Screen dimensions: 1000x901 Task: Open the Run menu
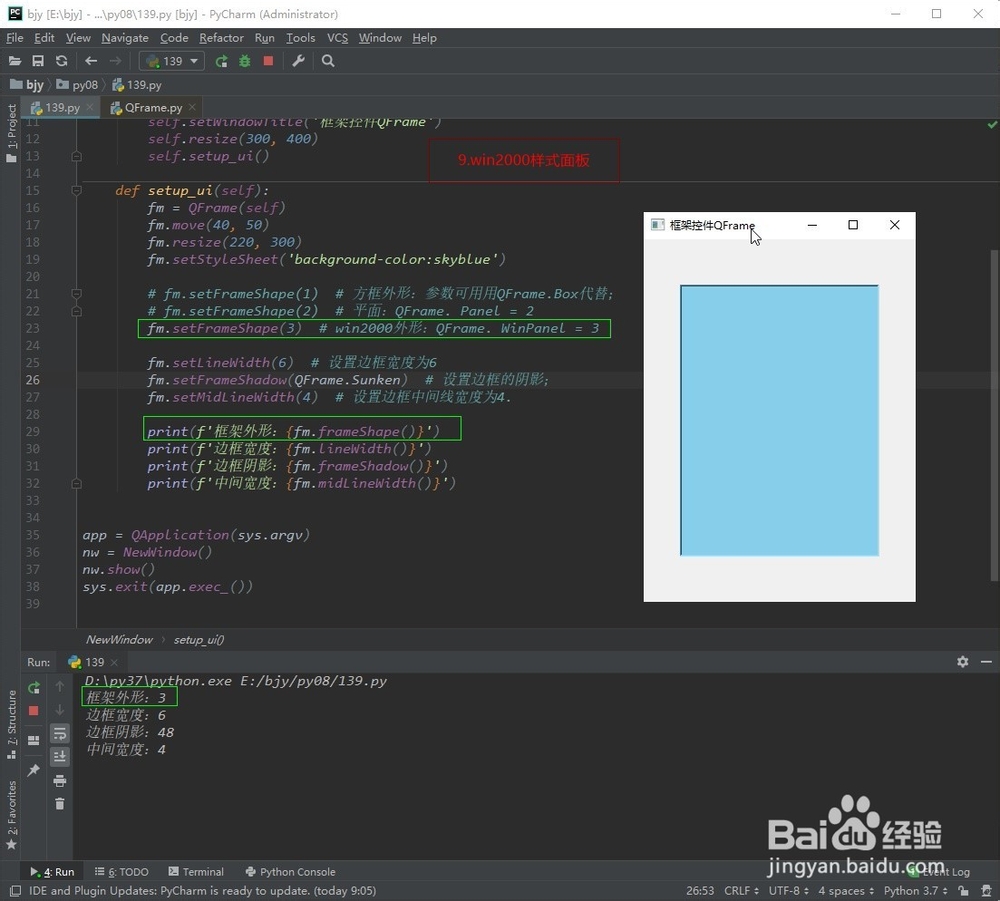[x=265, y=38]
